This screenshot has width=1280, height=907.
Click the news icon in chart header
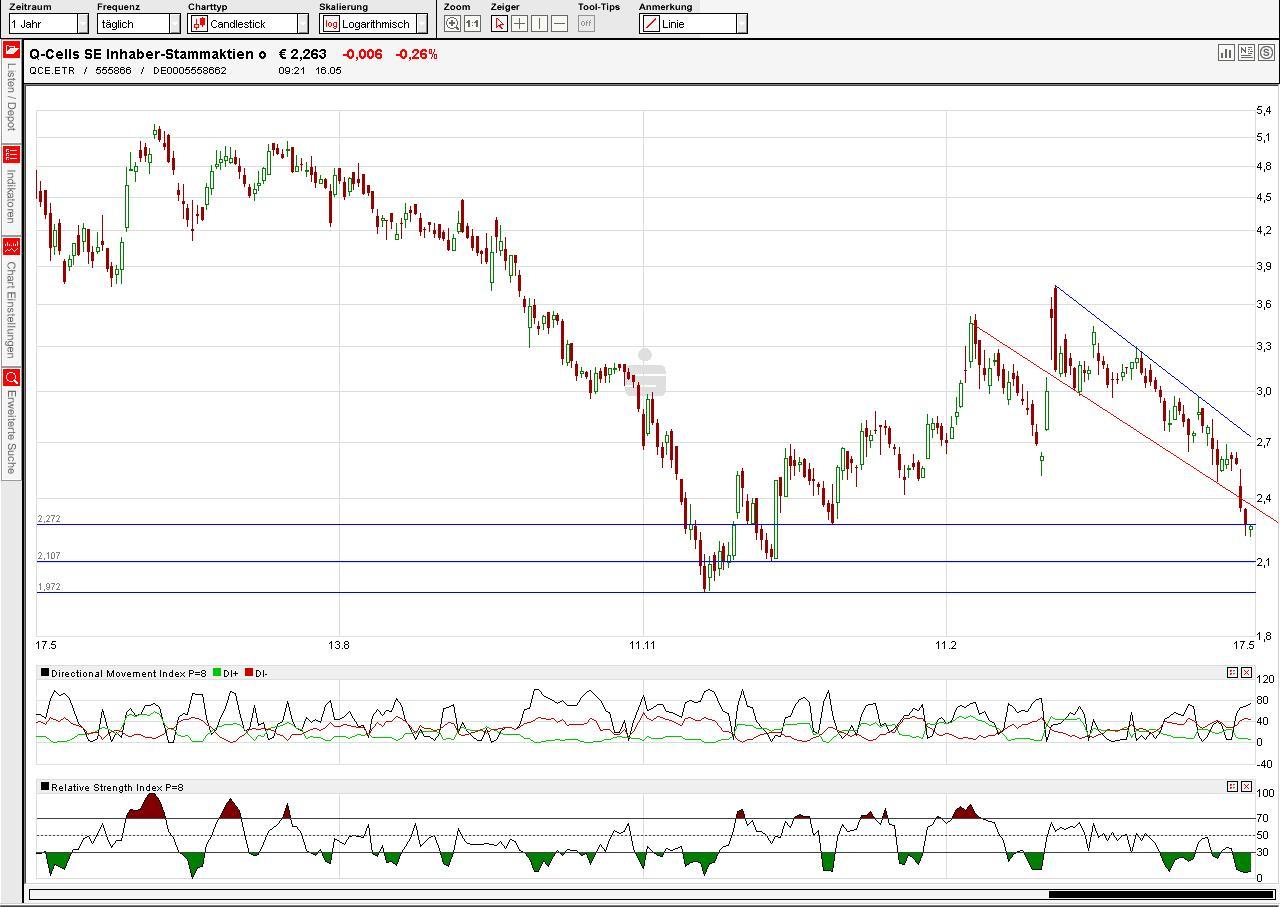1246,53
